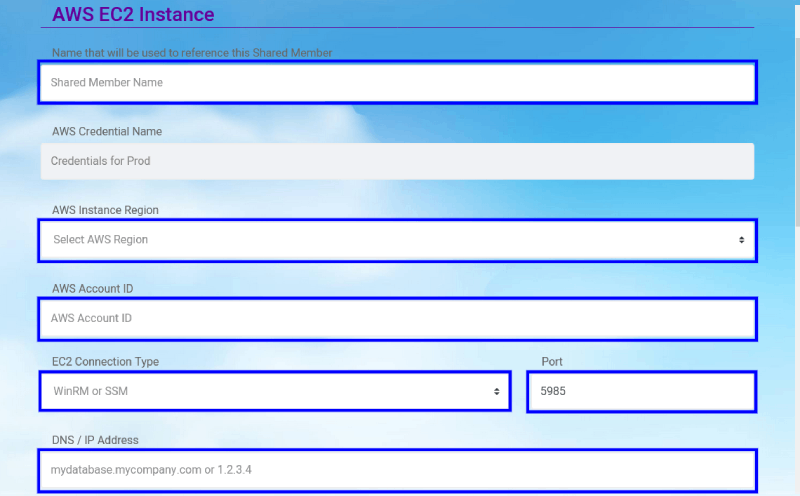The width and height of the screenshot is (800, 496).
Task: Click the DNS / IP Address label
Action: (x=95, y=440)
